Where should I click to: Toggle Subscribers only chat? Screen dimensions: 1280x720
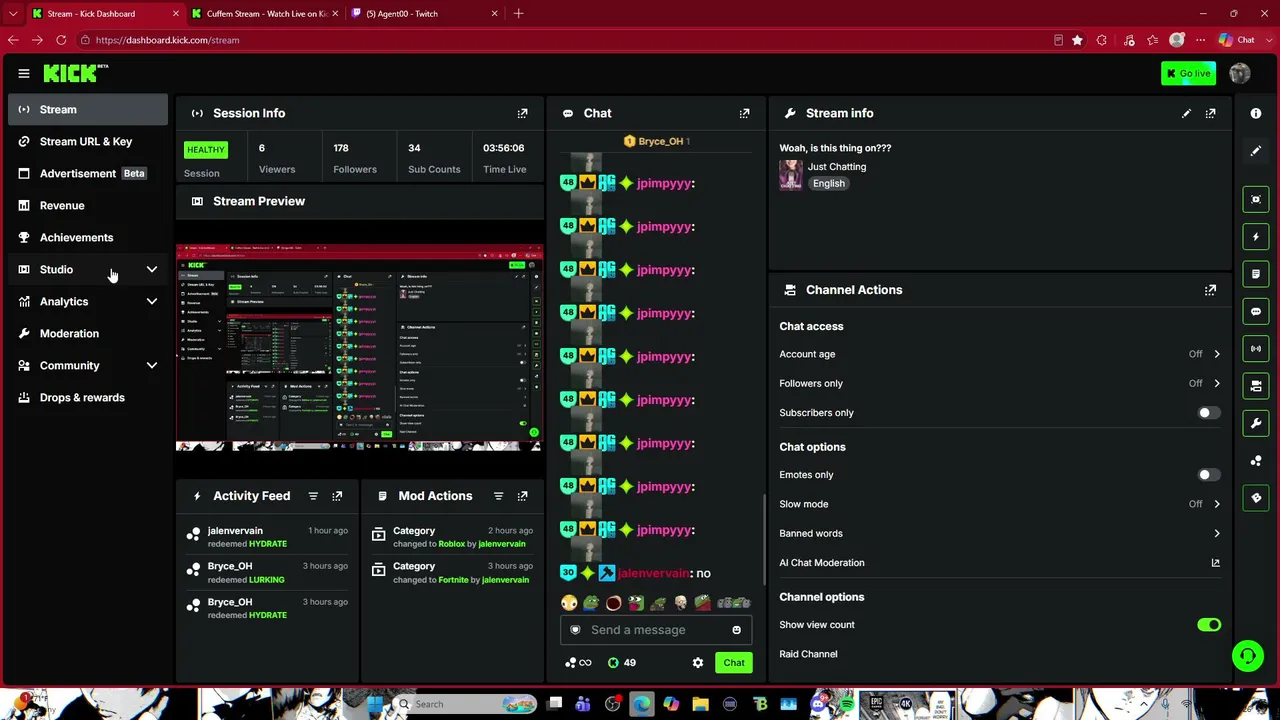tap(1209, 413)
